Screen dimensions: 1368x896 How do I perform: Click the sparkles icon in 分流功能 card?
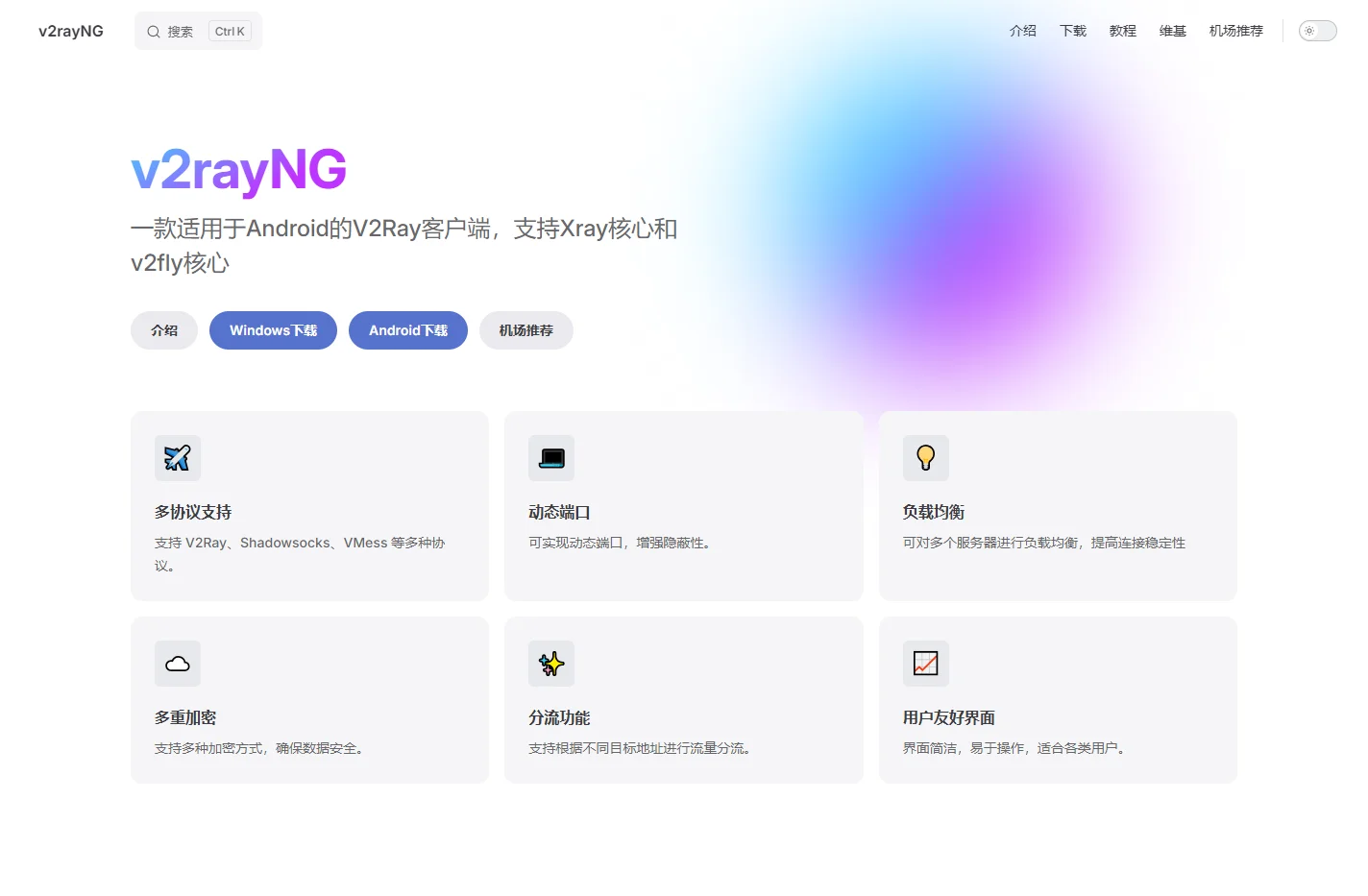(x=551, y=664)
